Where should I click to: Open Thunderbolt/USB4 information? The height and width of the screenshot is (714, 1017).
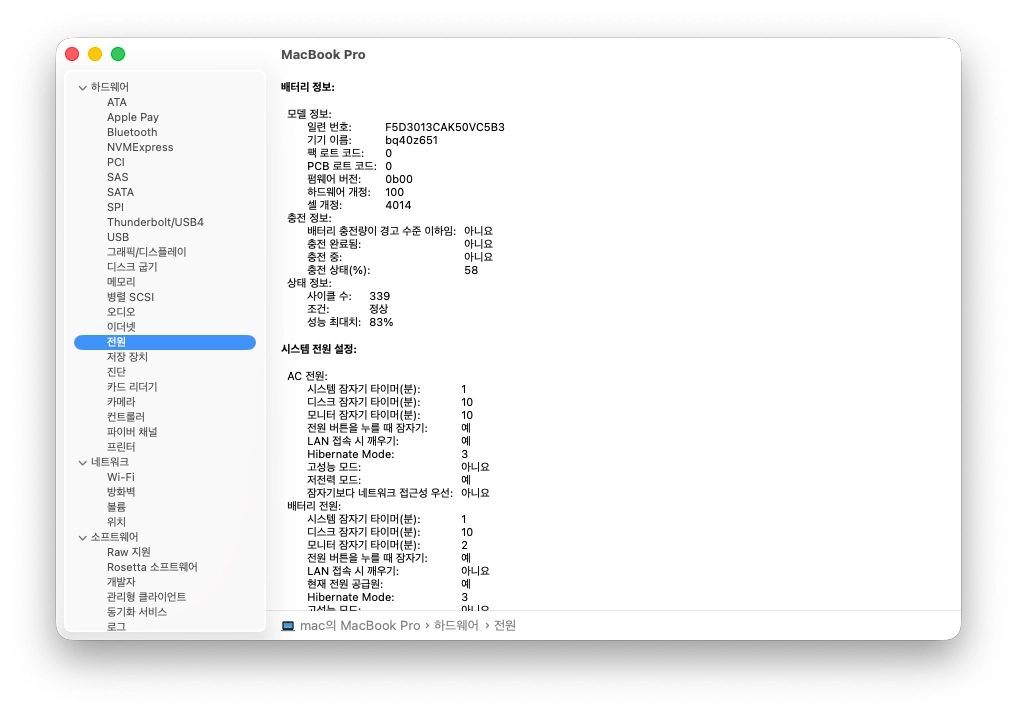155,222
